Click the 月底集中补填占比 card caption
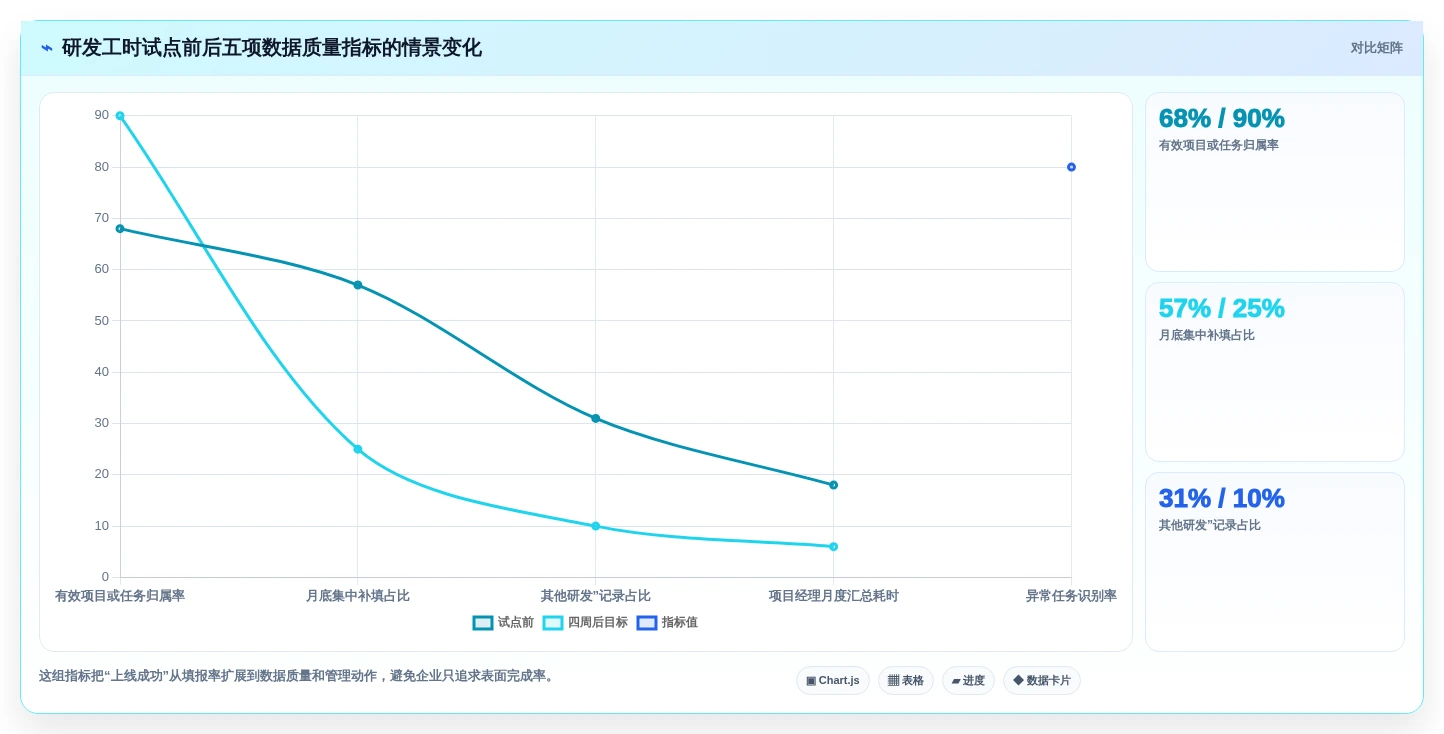This screenshot has height=734, width=1444. 1207,335
